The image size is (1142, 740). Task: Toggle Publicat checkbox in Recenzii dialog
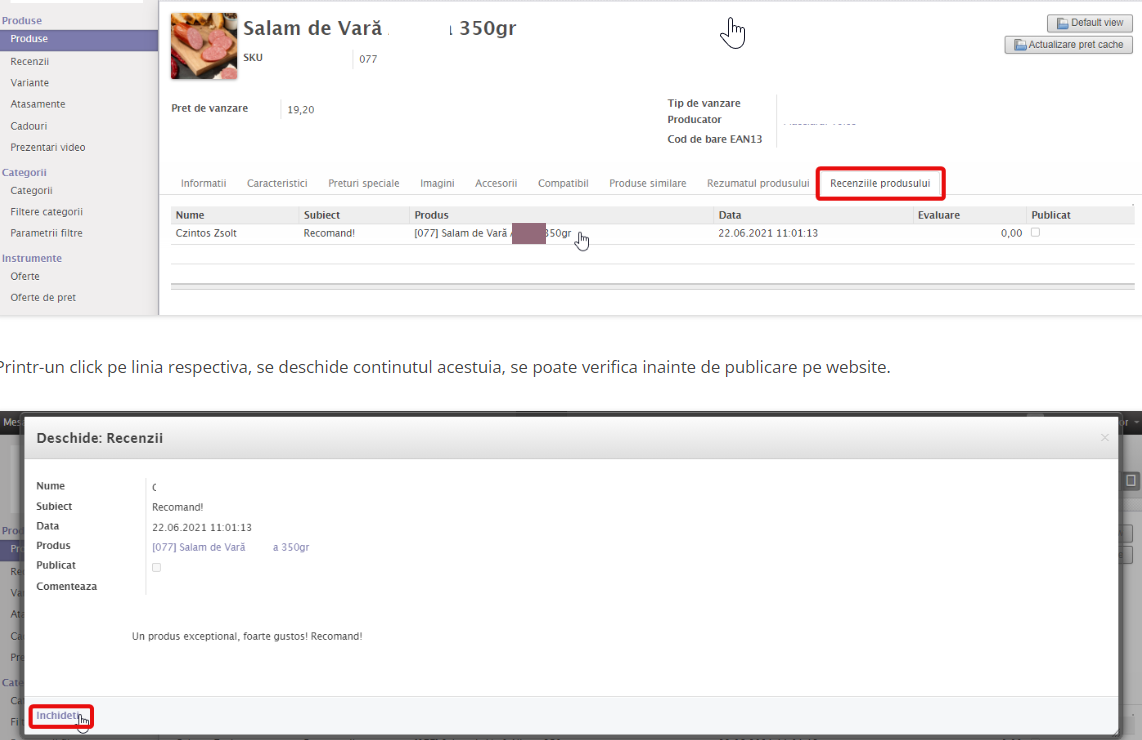click(156, 567)
